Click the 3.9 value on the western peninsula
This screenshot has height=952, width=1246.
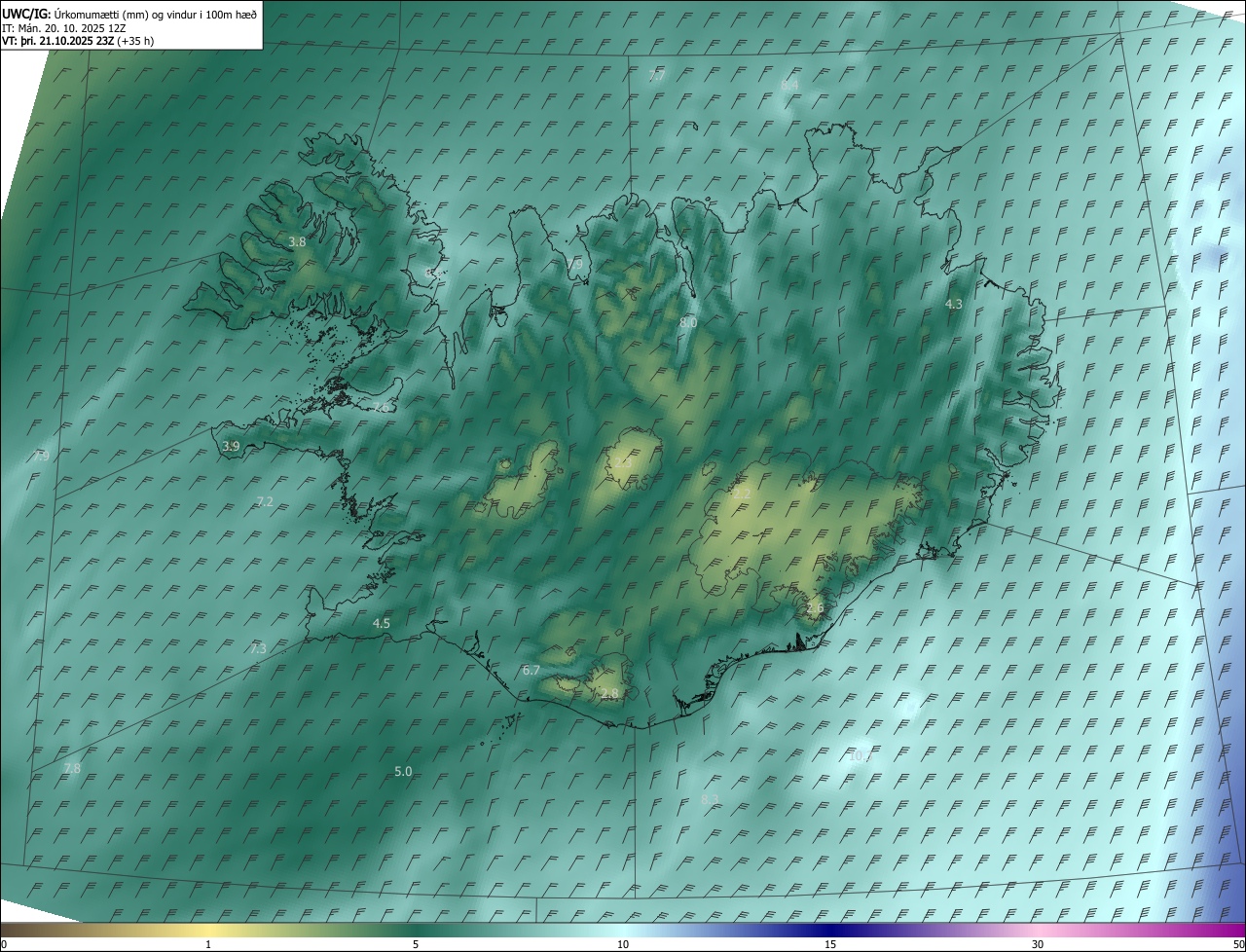tap(231, 446)
